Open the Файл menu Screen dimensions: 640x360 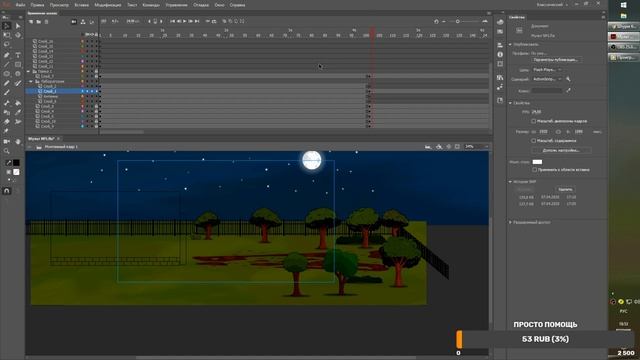point(20,5)
